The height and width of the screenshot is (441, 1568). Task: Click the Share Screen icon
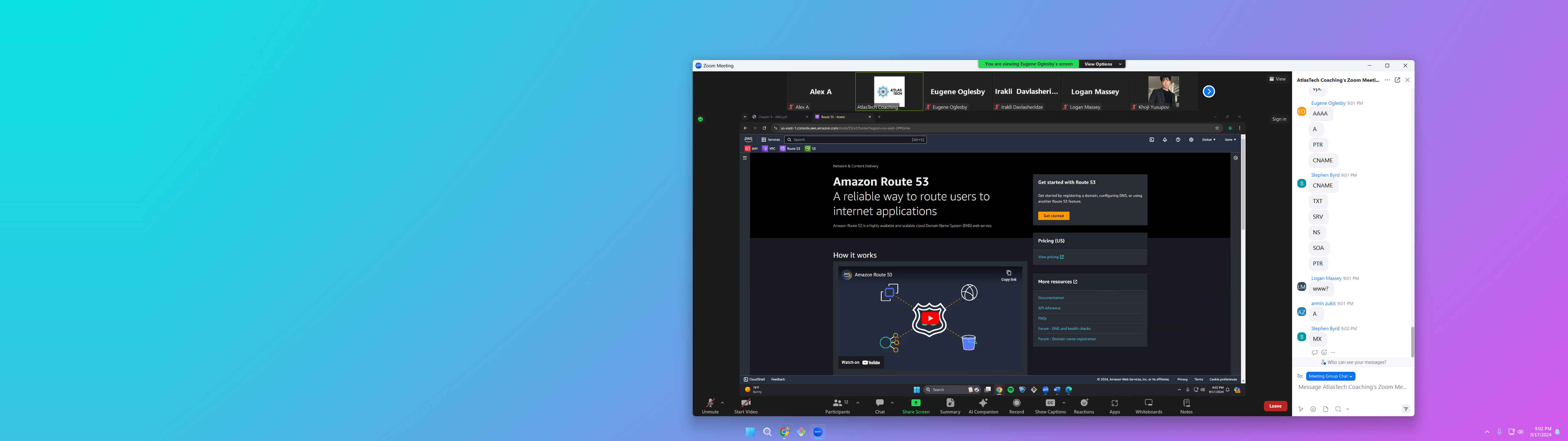click(915, 403)
